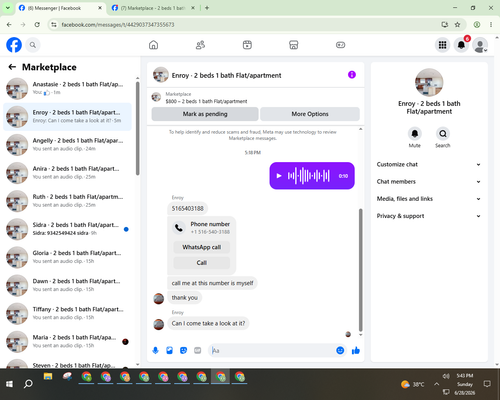Open a new browser tab with plus

(x=207, y=8)
